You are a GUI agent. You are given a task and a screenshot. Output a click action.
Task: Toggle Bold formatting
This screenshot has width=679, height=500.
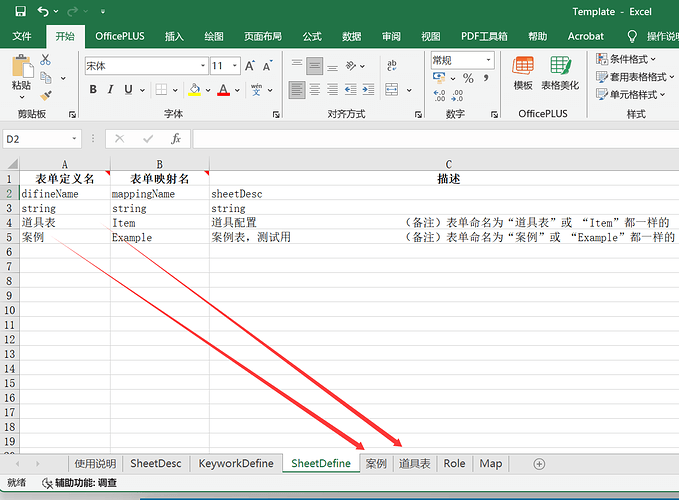pyautogui.click(x=93, y=90)
